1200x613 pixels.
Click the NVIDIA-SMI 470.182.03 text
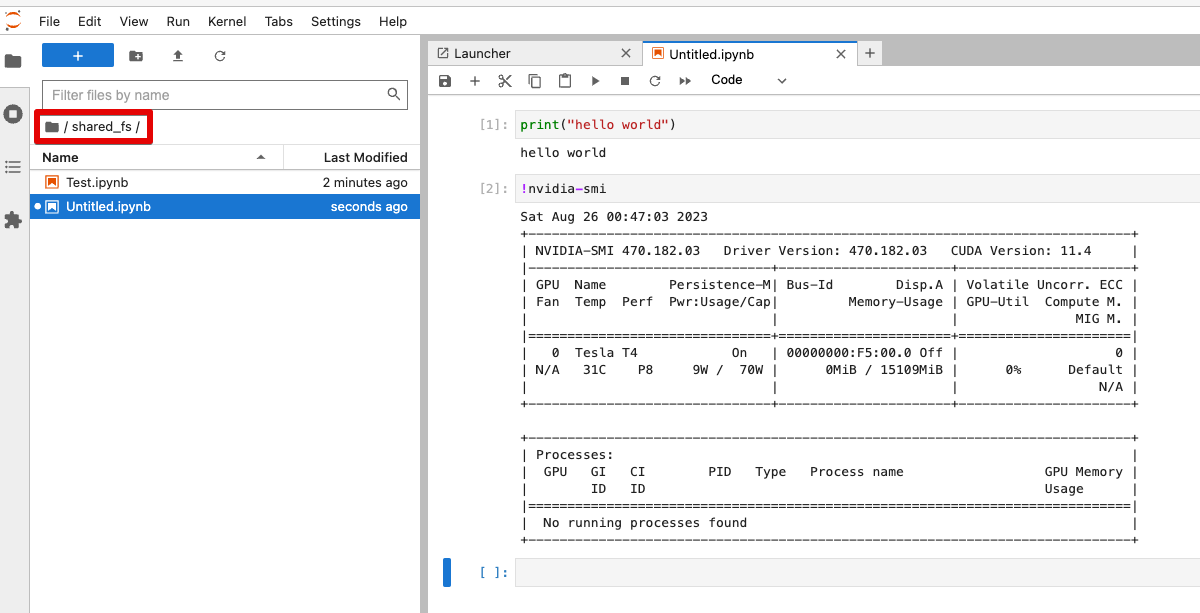(x=617, y=250)
